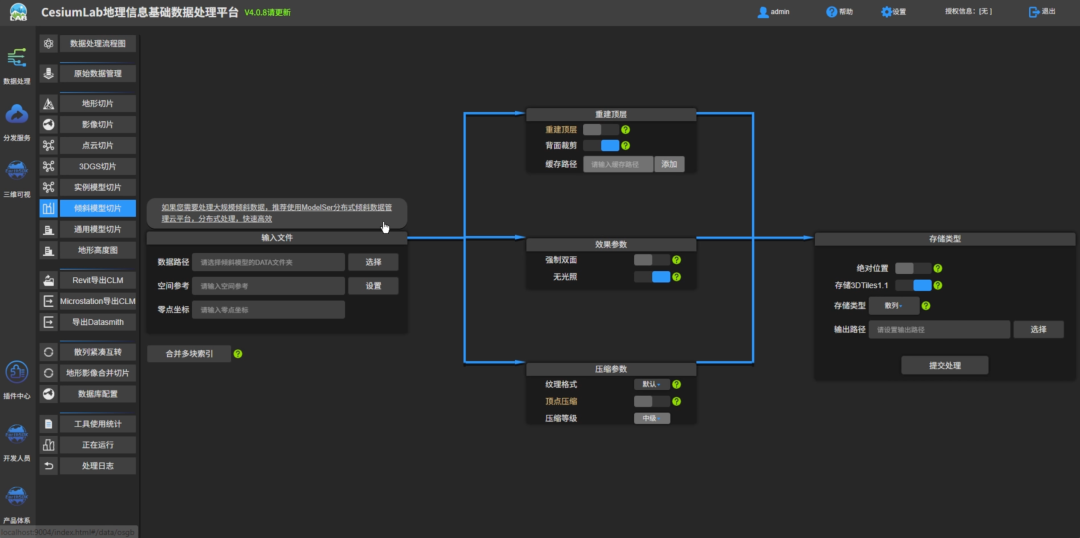Click the globe icon beside 数据库配置
Viewport: 1080px width, 538px height.
(48, 394)
